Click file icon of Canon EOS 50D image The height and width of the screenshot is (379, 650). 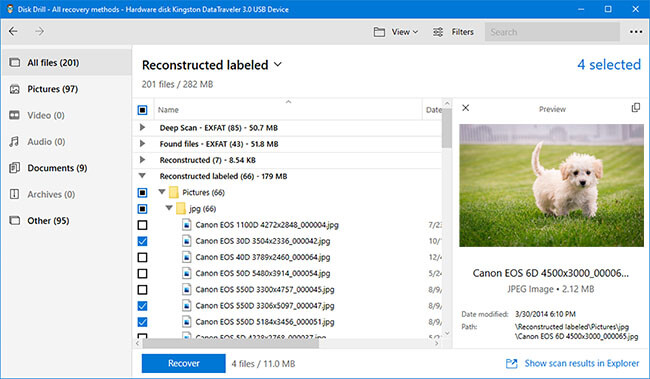pos(187,273)
